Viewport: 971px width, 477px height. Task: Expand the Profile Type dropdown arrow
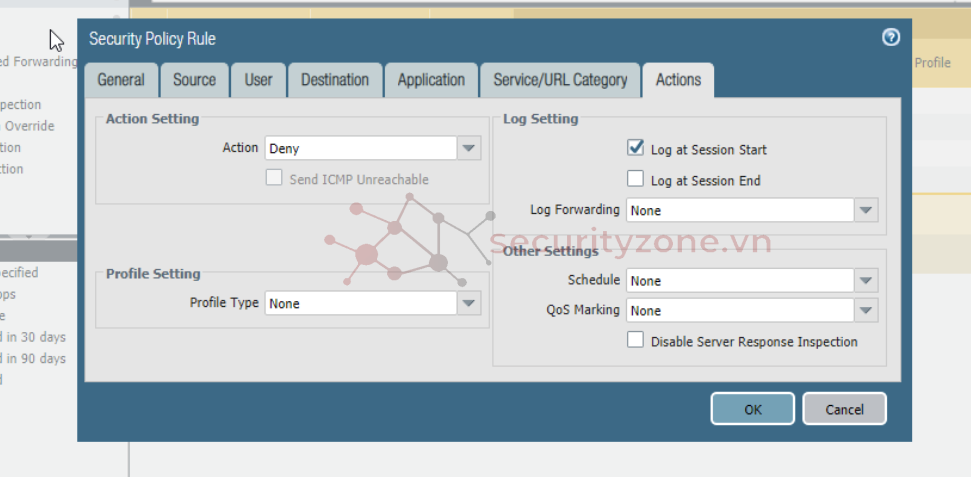(469, 303)
